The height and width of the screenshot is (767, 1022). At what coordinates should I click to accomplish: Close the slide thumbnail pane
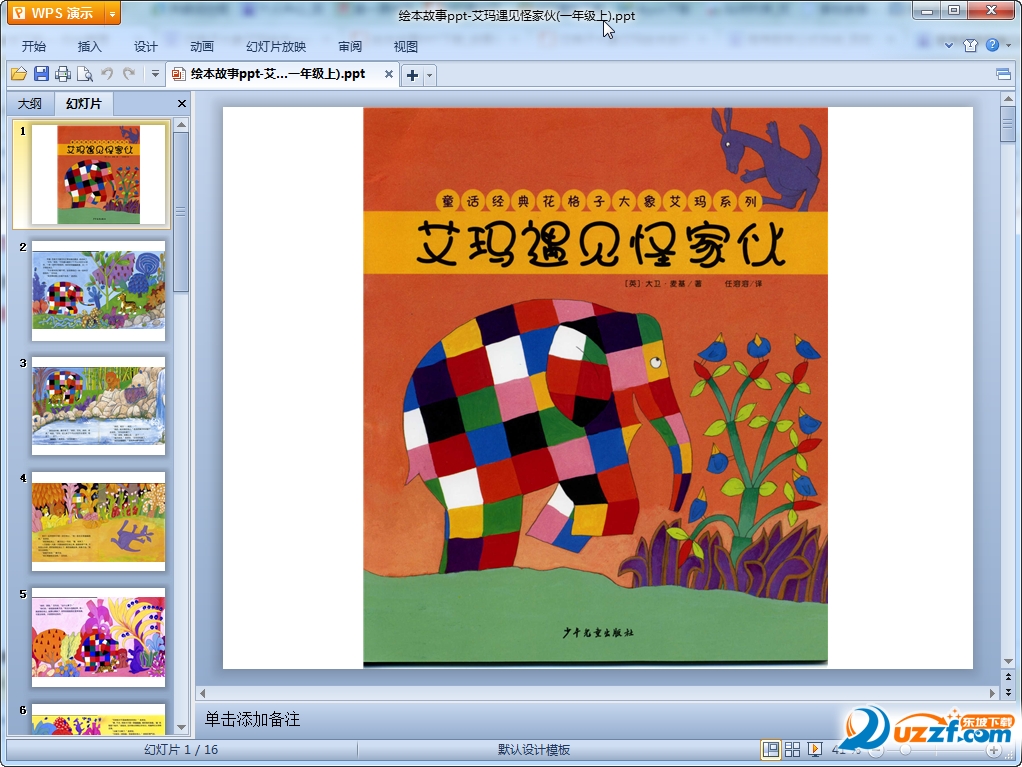182,104
